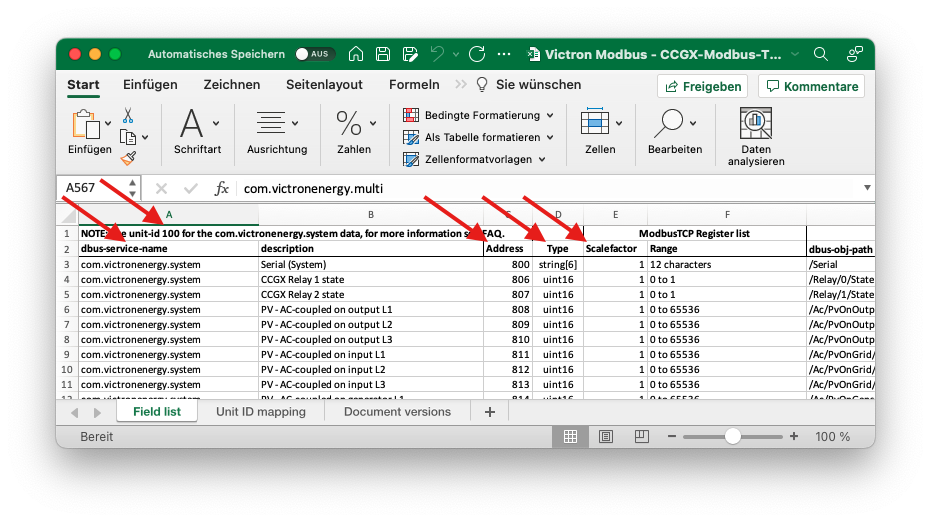
Task: Click the Copy icon
Action: point(128,137)
